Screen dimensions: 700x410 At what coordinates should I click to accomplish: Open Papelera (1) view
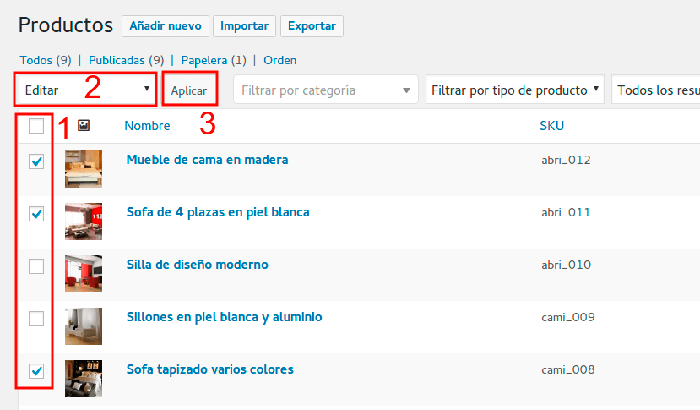[x=213, y=60]
